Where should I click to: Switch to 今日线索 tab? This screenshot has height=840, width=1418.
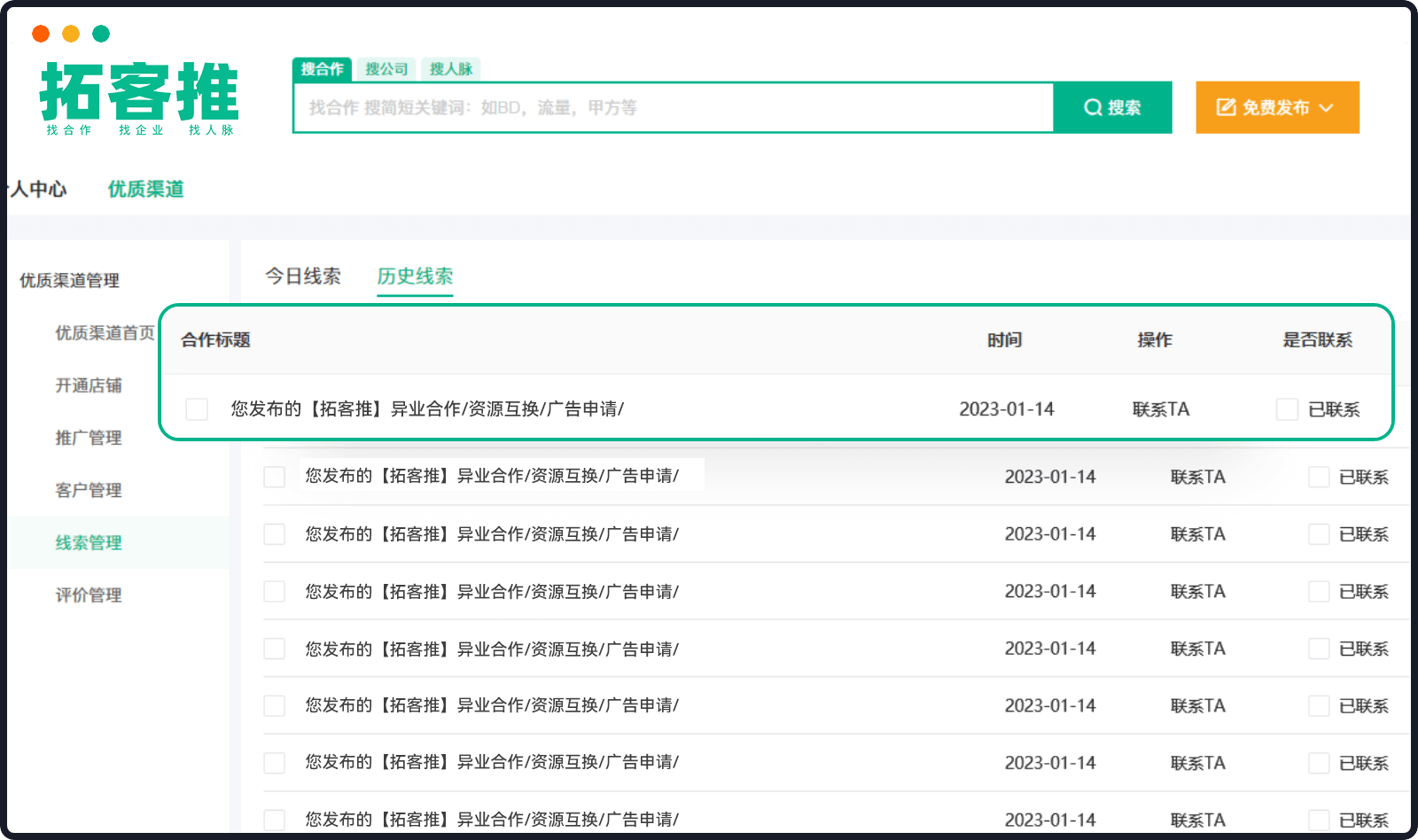[x=303, y=276]
